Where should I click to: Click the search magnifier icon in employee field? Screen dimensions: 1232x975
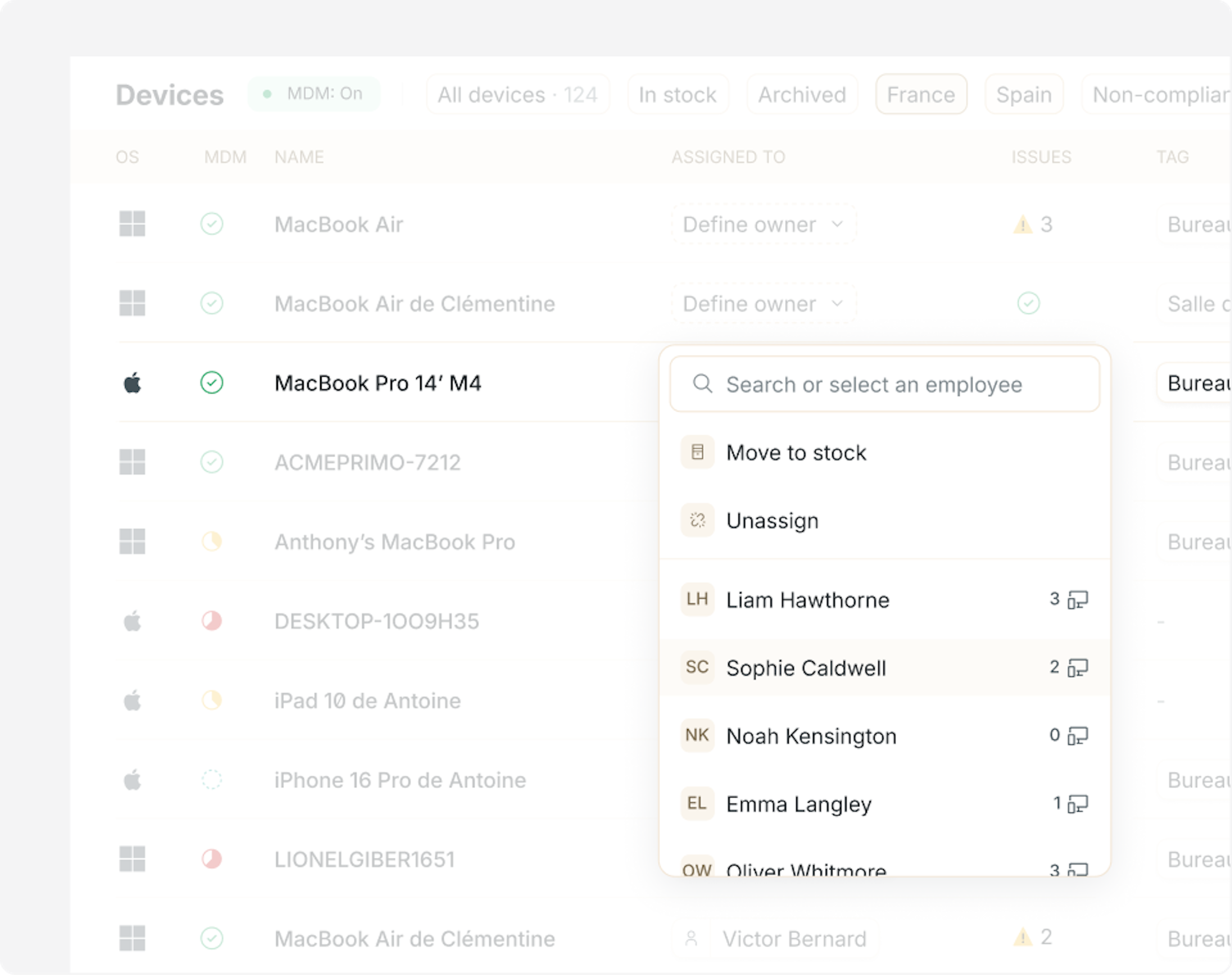click(x=702, y=384)
